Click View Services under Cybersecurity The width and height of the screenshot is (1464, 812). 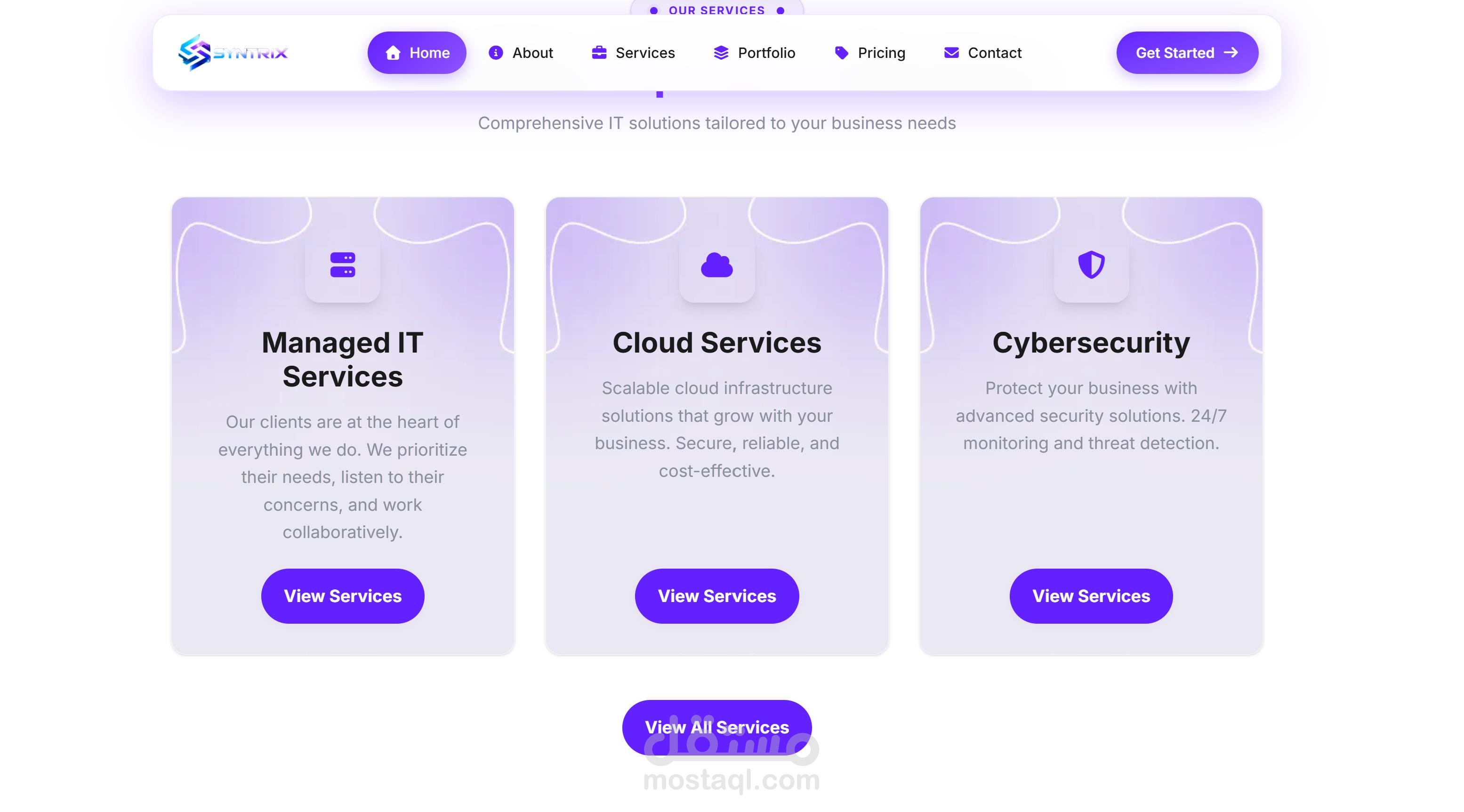tap(1091, 596)
